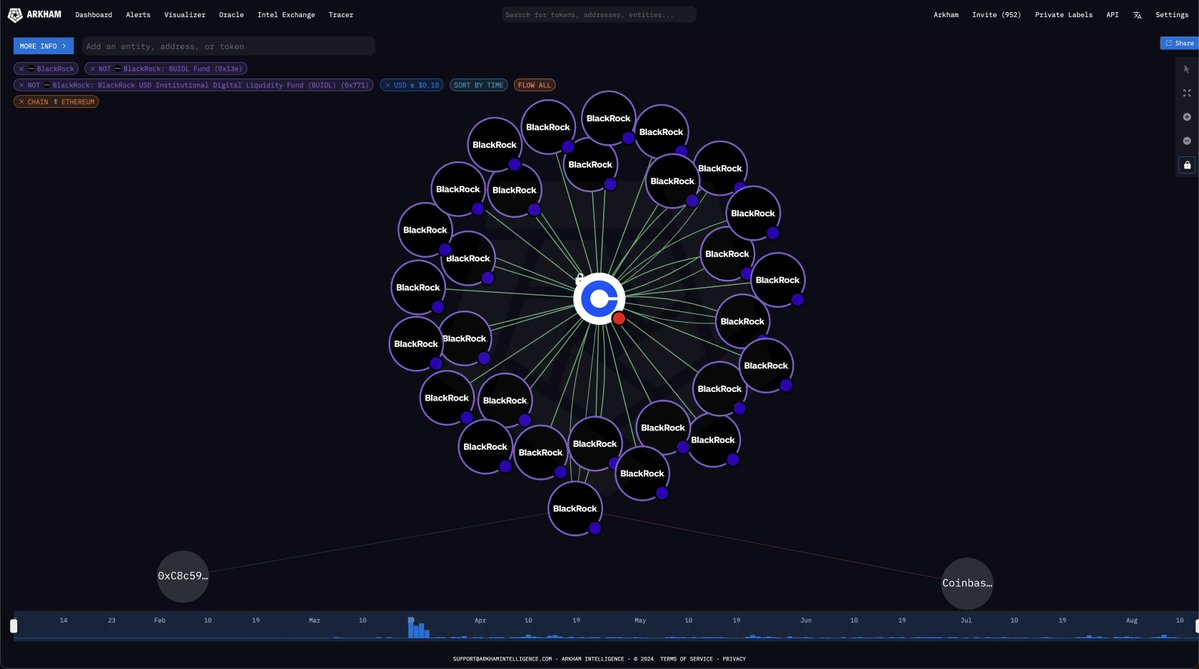Open the Privacy link in the footer
1199x669 pixels.
click(734, 659)
